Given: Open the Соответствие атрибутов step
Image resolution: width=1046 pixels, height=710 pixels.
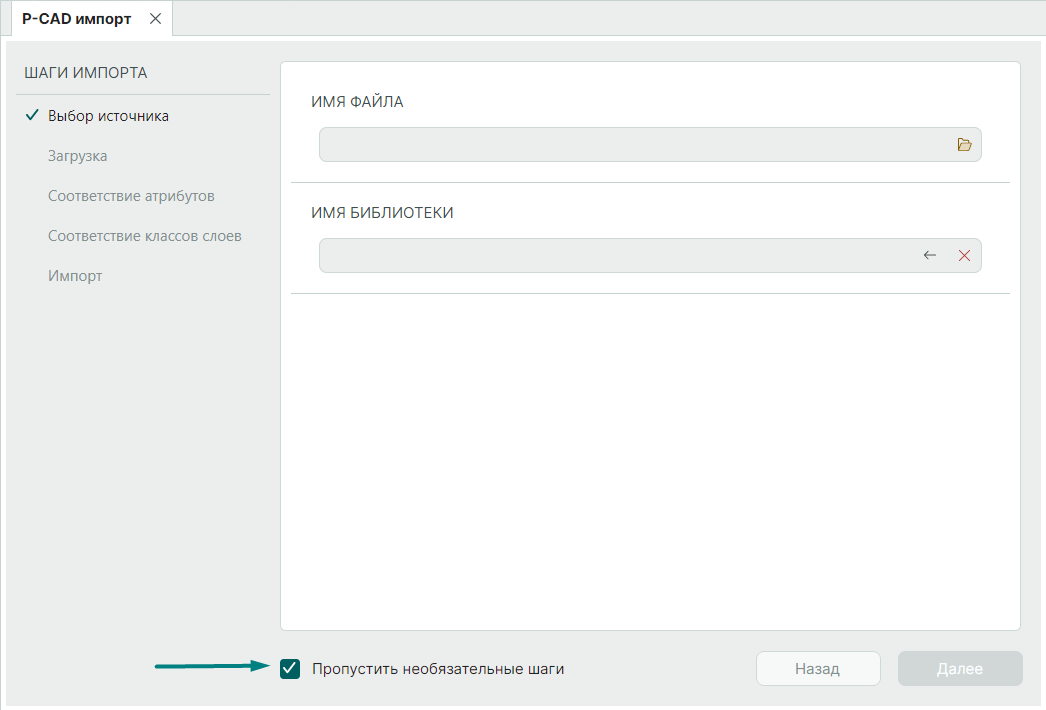Looking at the screenshot, I should [x=131, y=196].
